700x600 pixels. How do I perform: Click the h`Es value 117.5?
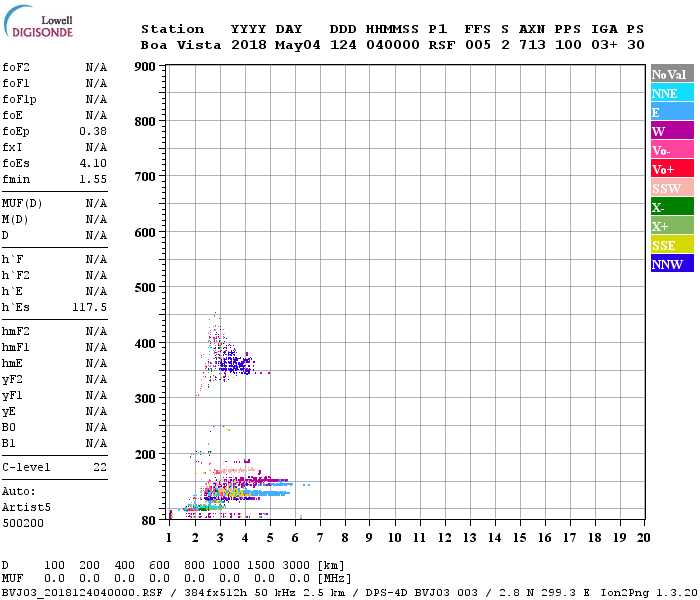click(x=90, y=308)
